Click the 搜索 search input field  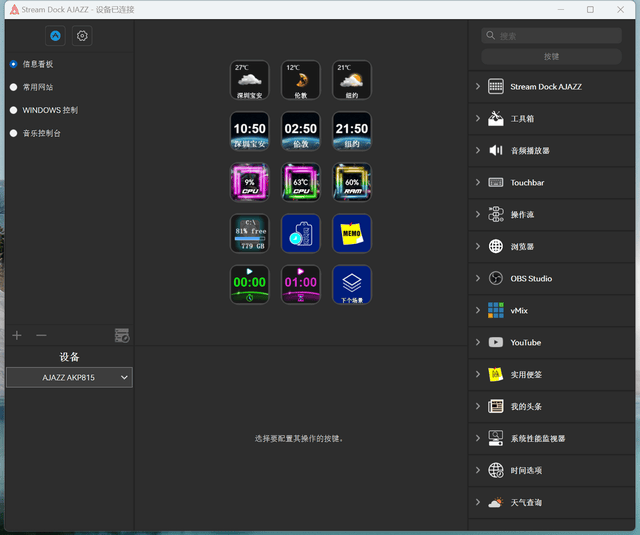557,36
